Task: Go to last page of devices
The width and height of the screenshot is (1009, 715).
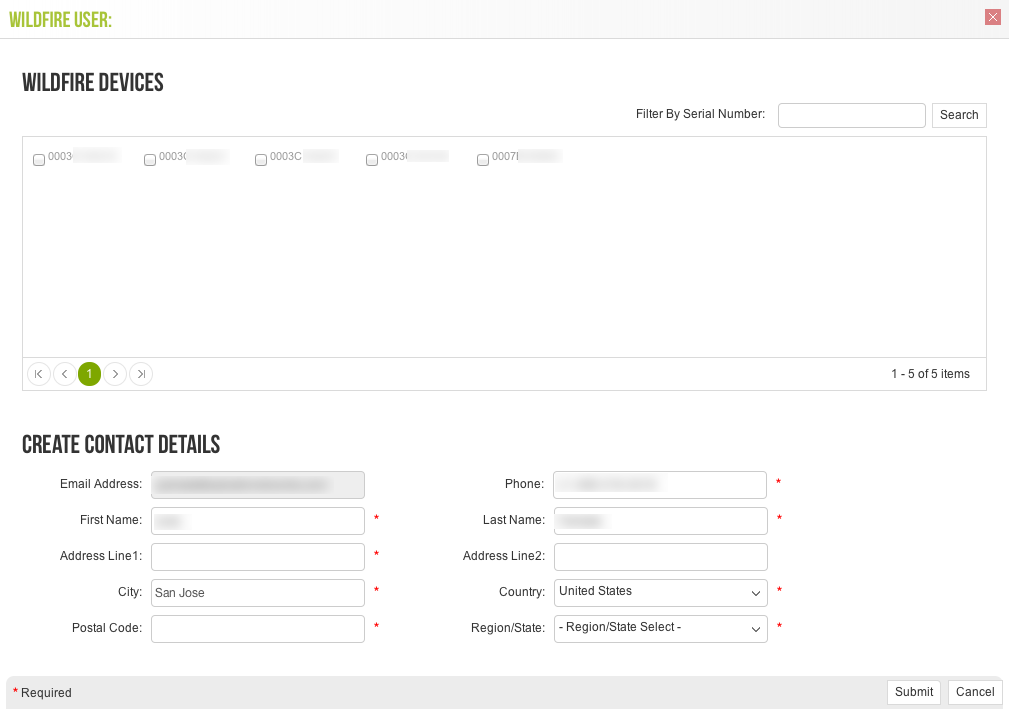Action: (141, 374)
